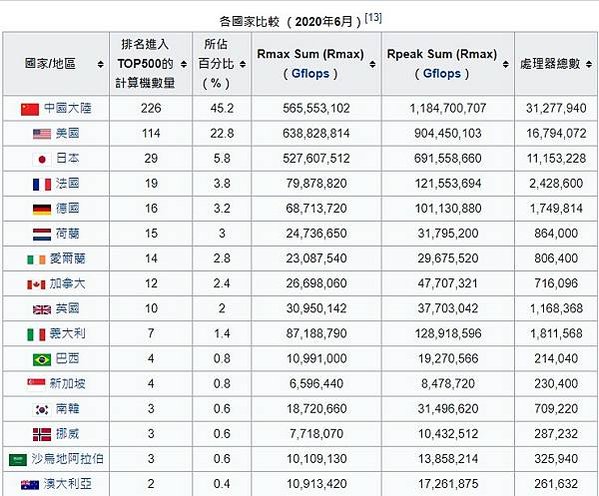
Task: Click the South Korea flag icon
Action: pos(42,410)
